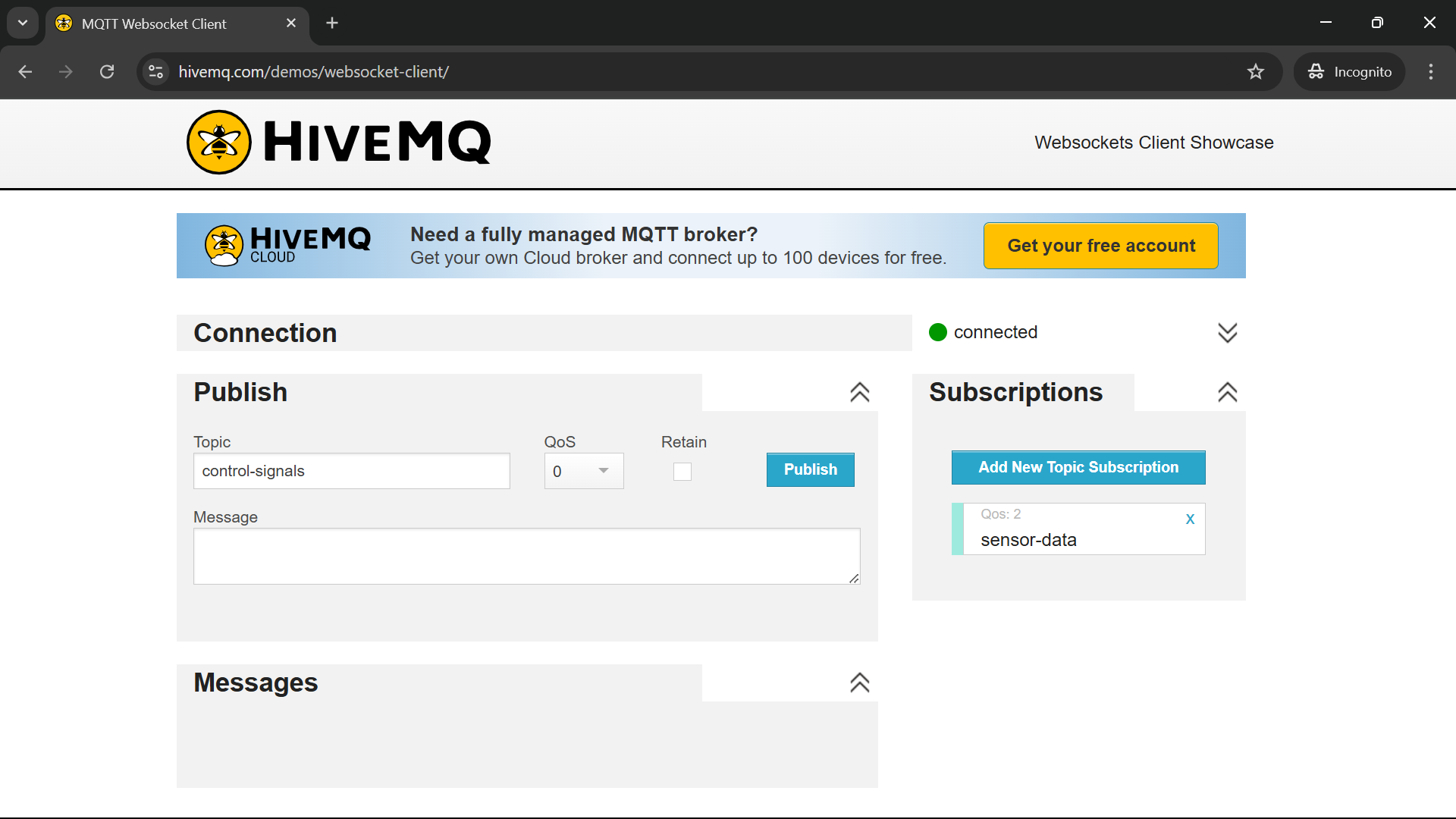Image resolution: width=1456 pixels, height=819 pixels.
Task: Open the tab search dropdown
Action: coord(23,24)
